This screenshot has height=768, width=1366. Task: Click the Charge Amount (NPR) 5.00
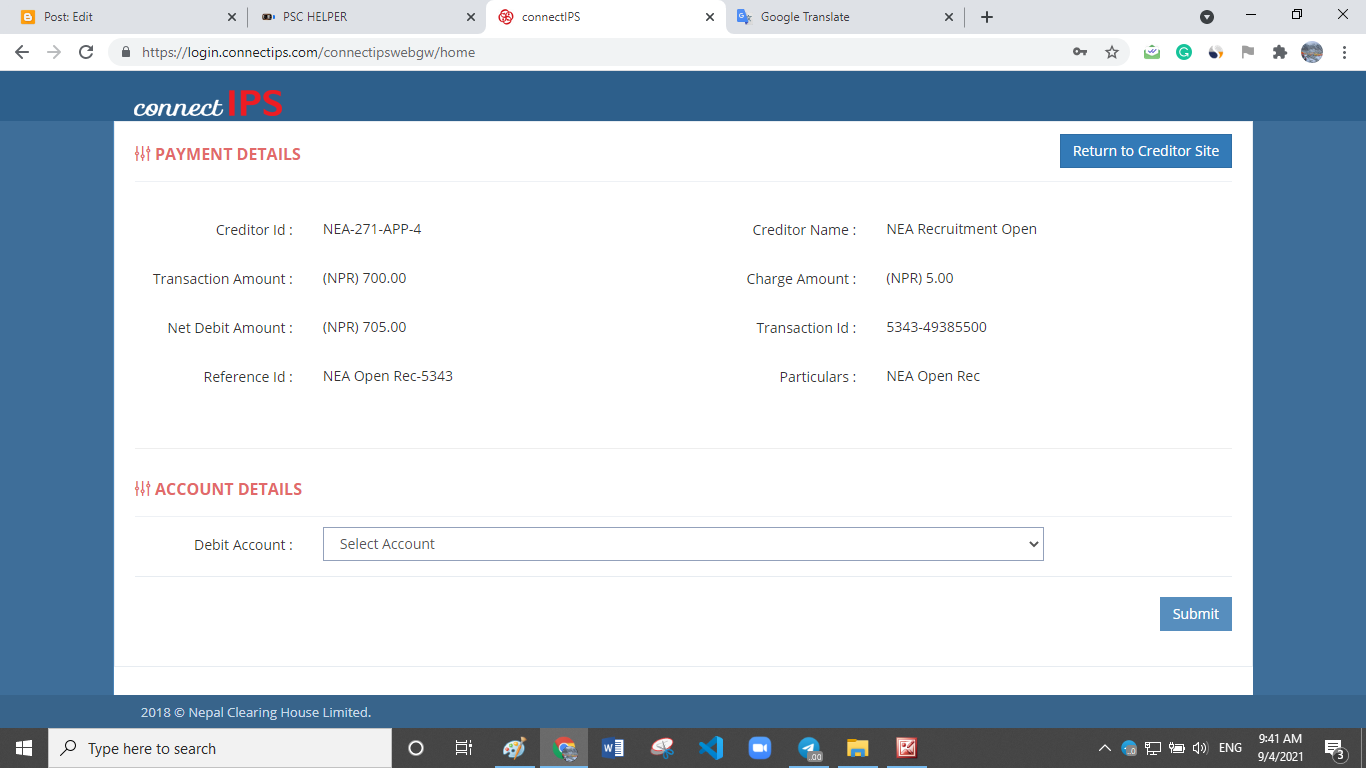click(x=920, y=278)
